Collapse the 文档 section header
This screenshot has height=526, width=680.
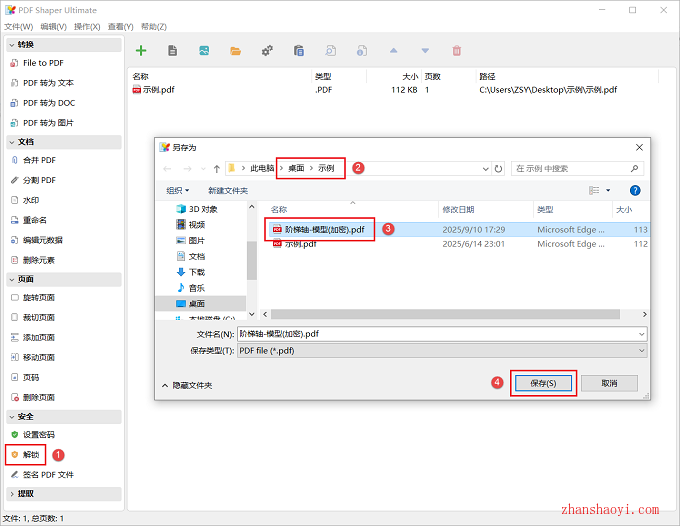pyautogui.click(x=64, y=142)
